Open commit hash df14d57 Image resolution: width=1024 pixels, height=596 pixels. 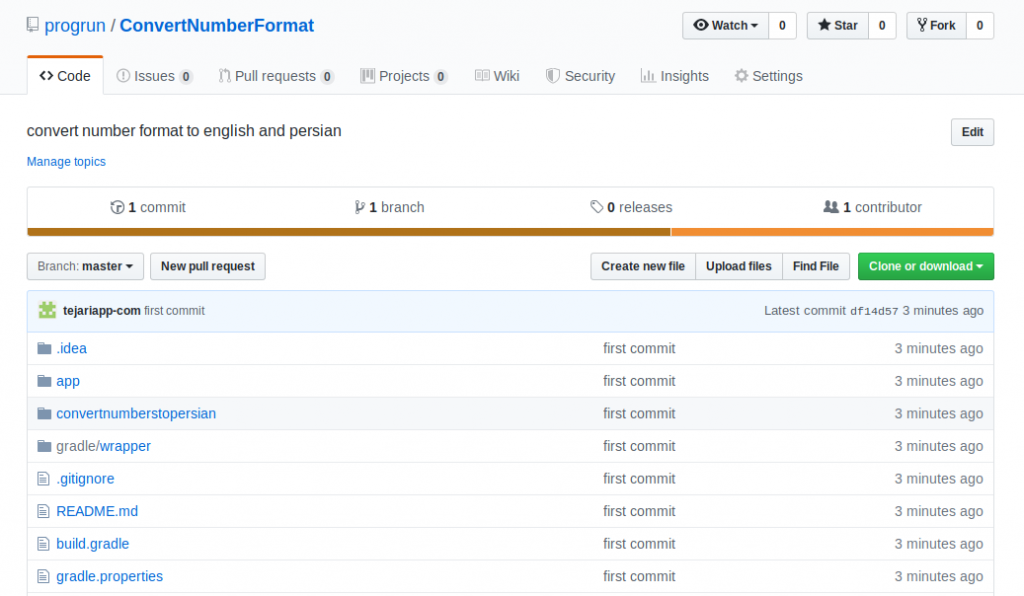click(874, 311)
